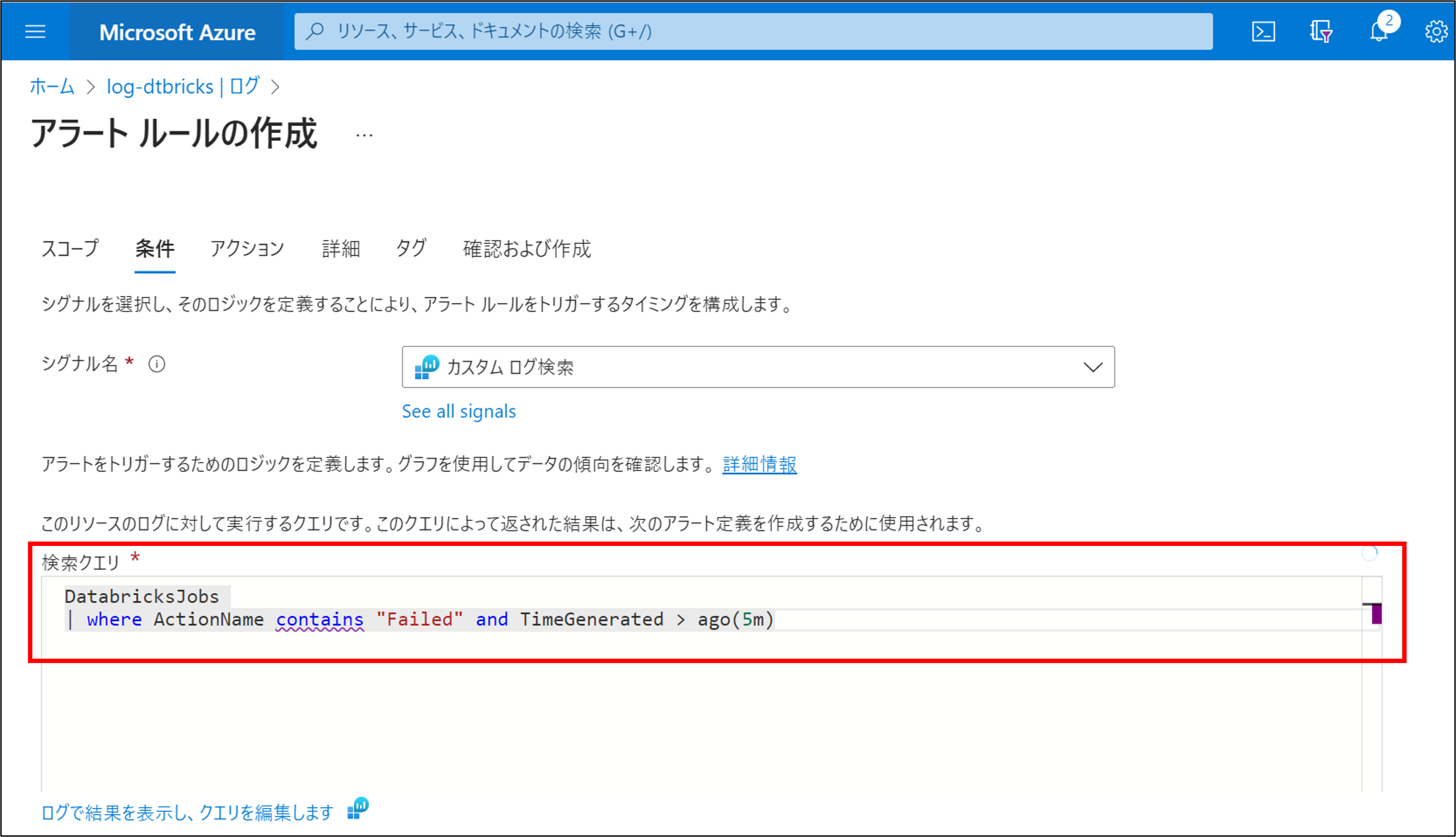The image size is (1456, 837).
Task: Click Log Analytics icon beside edit-query link
Action: 358,809
